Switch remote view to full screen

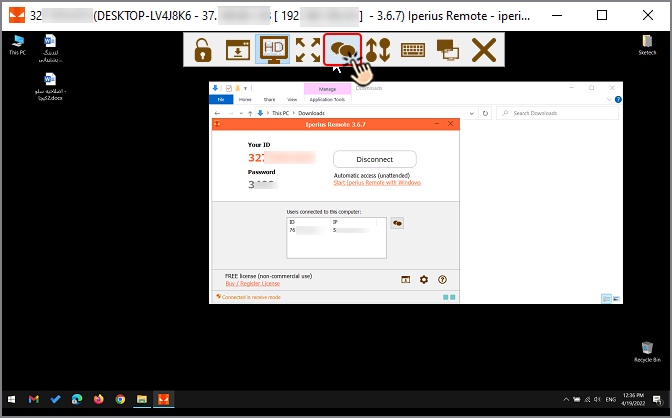tap(308, 50)
